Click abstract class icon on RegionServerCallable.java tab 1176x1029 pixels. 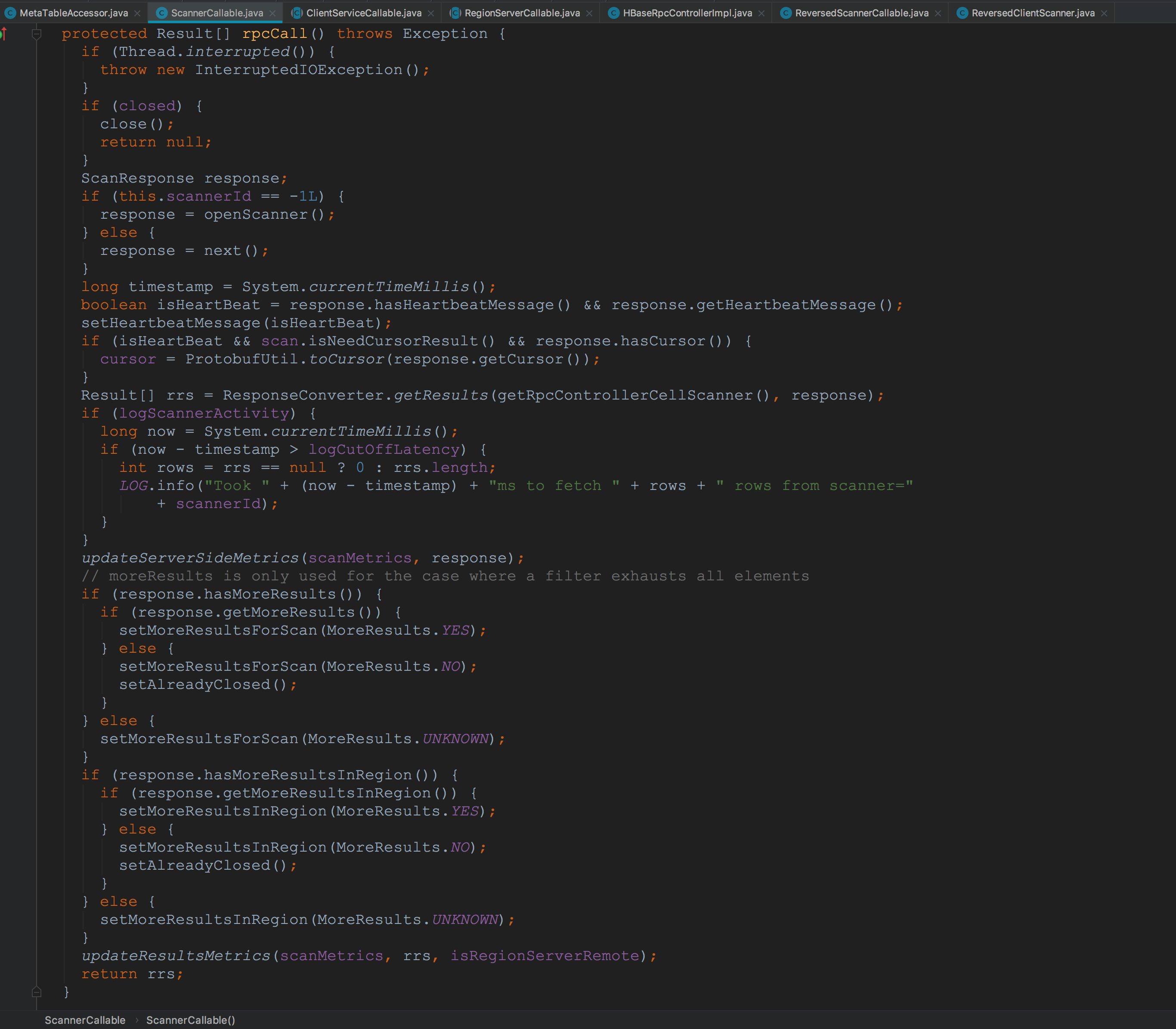pos(455,12)
